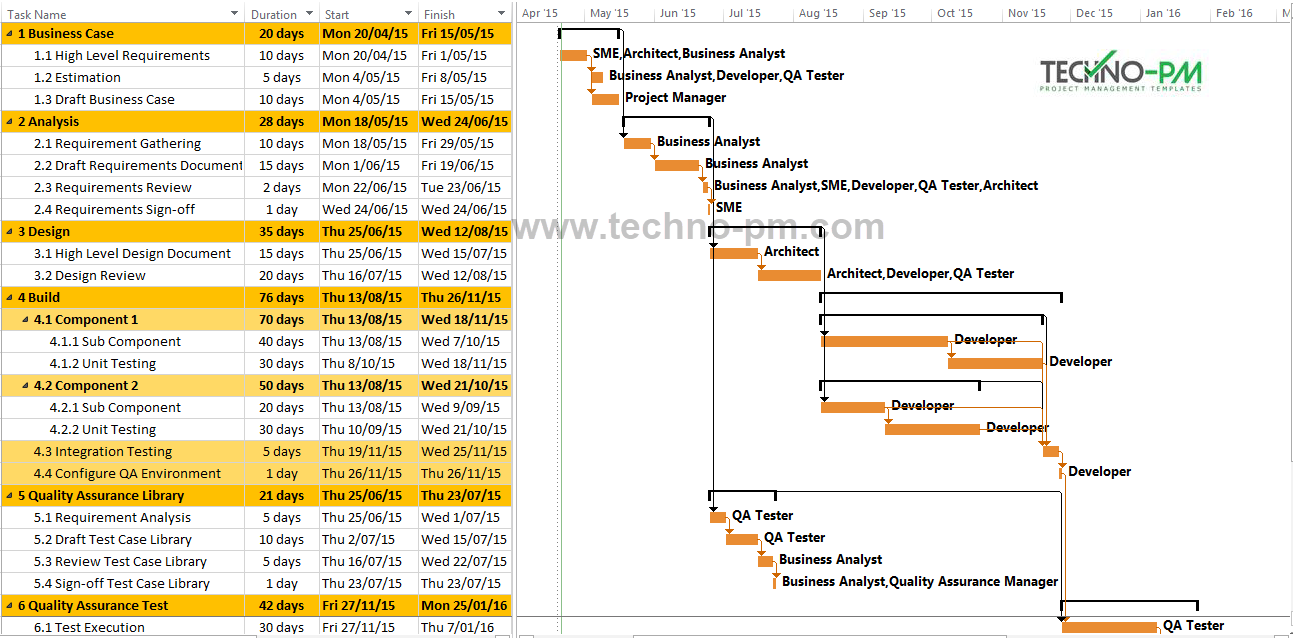This screenshot has height=638, width=1293.
Task: Open the Task Name column filter dropdown
Action: click(234, 14)
